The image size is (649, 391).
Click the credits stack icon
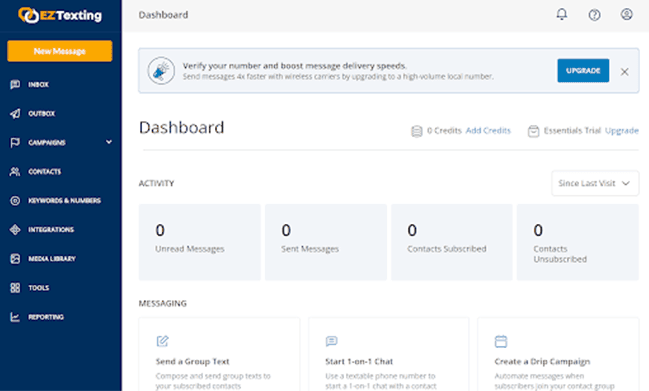coord(416,131)
